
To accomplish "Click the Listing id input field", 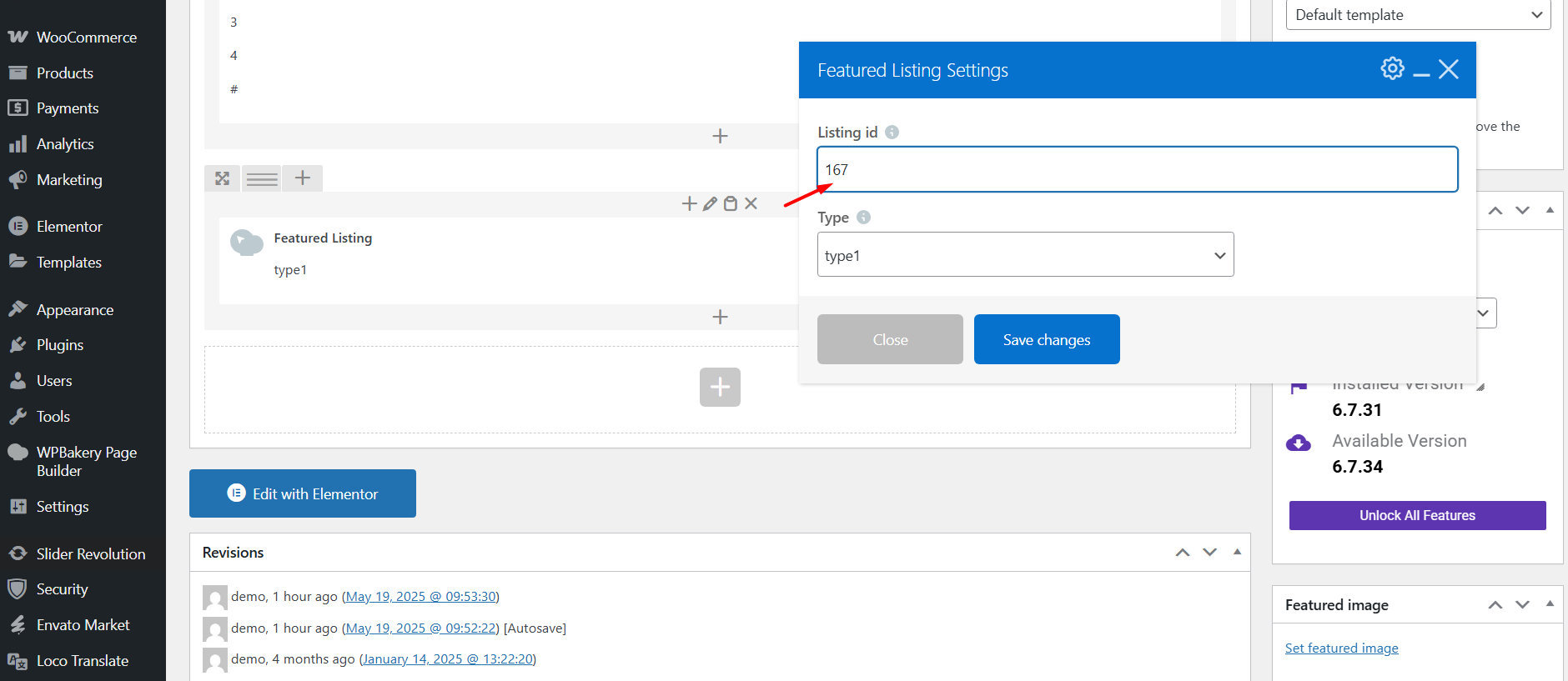I will pyautogui.click(x=1137, y=170).
